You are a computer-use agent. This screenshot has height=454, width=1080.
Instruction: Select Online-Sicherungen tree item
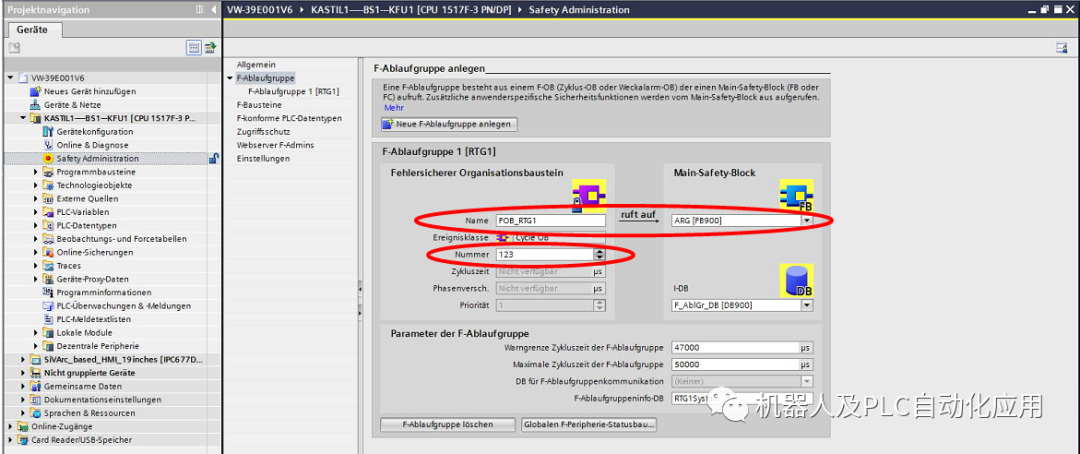point(94,252)
